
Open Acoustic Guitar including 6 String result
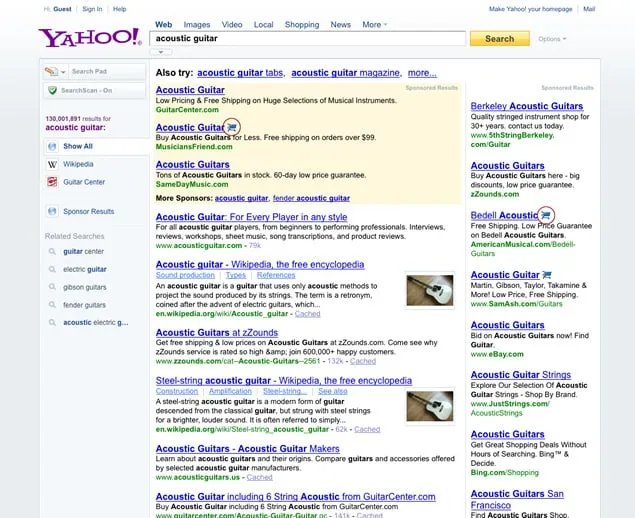296,497
